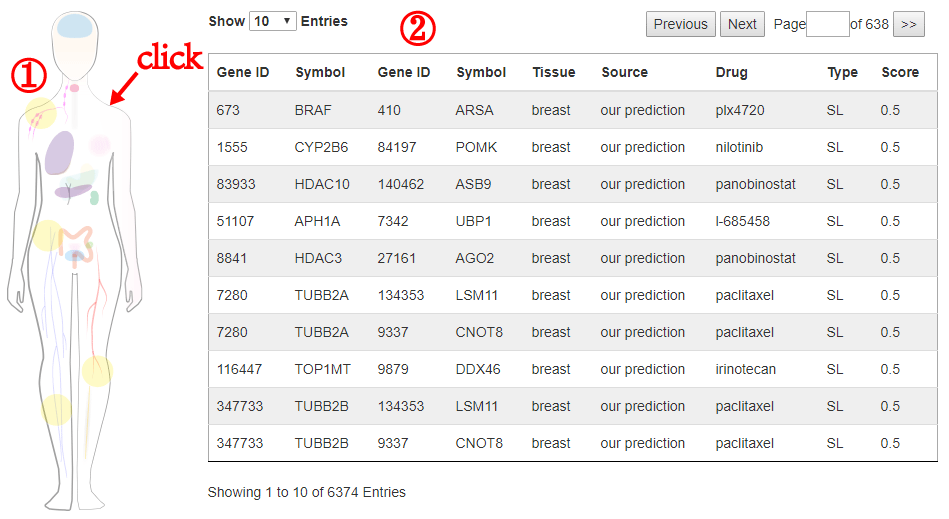The height and width of the screenshot is (519, 949).
Task: Select the orange colon shape in the abdomen
Action: coord(76,243)
